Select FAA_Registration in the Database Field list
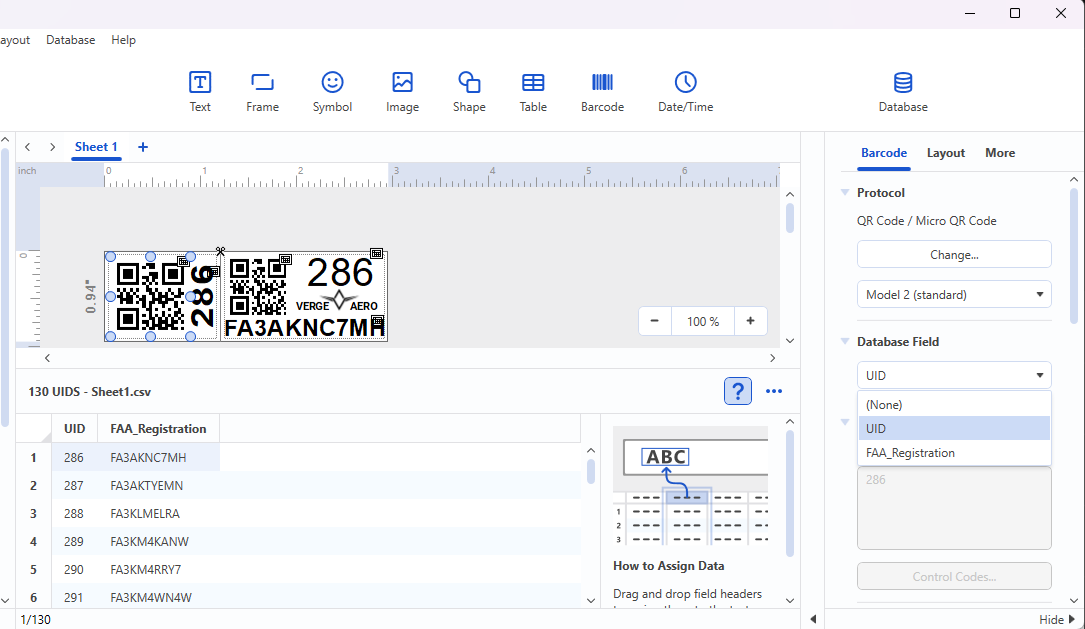This screenshot has width=1085, height=629. coord(910,452)
